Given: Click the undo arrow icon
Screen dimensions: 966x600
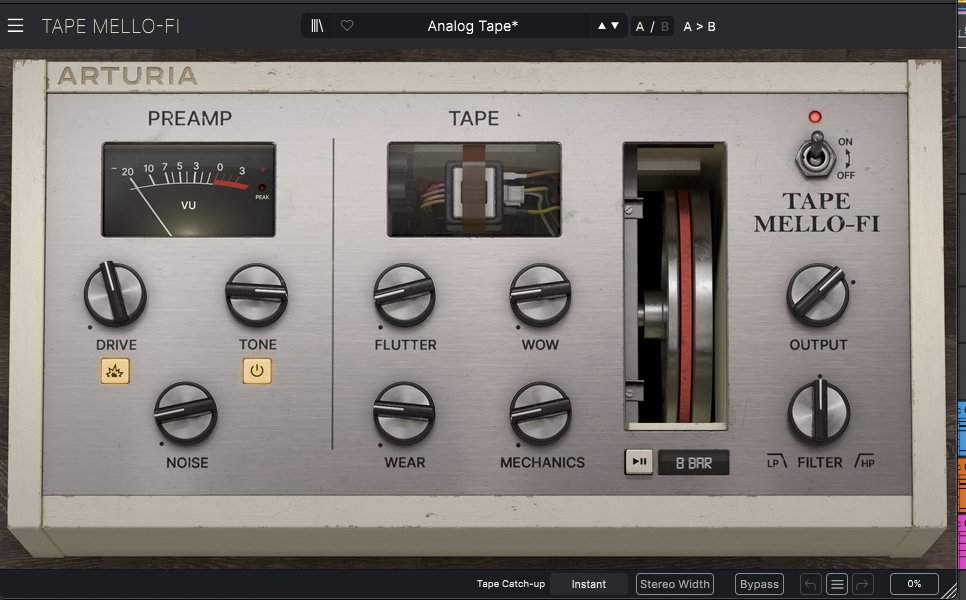Looking at the screenshot, I should click(x=808, y=583).
